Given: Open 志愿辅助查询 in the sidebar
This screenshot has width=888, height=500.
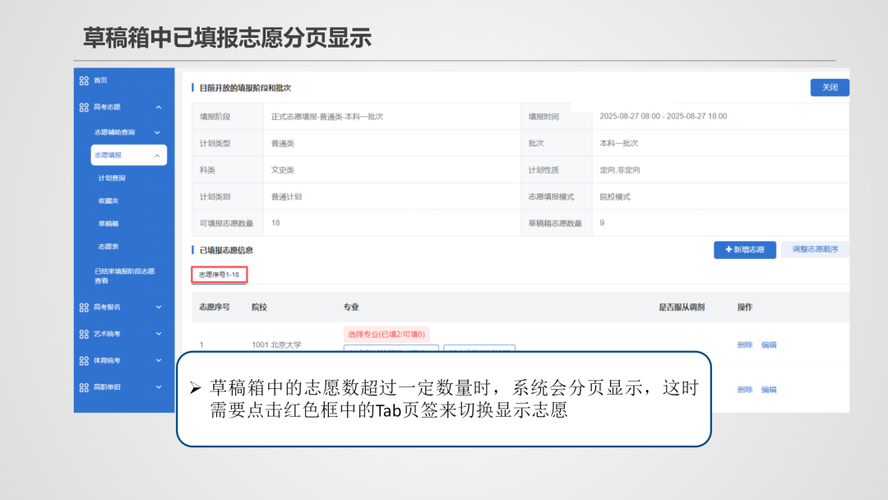Looking at the screenshot, I should 114,133.
